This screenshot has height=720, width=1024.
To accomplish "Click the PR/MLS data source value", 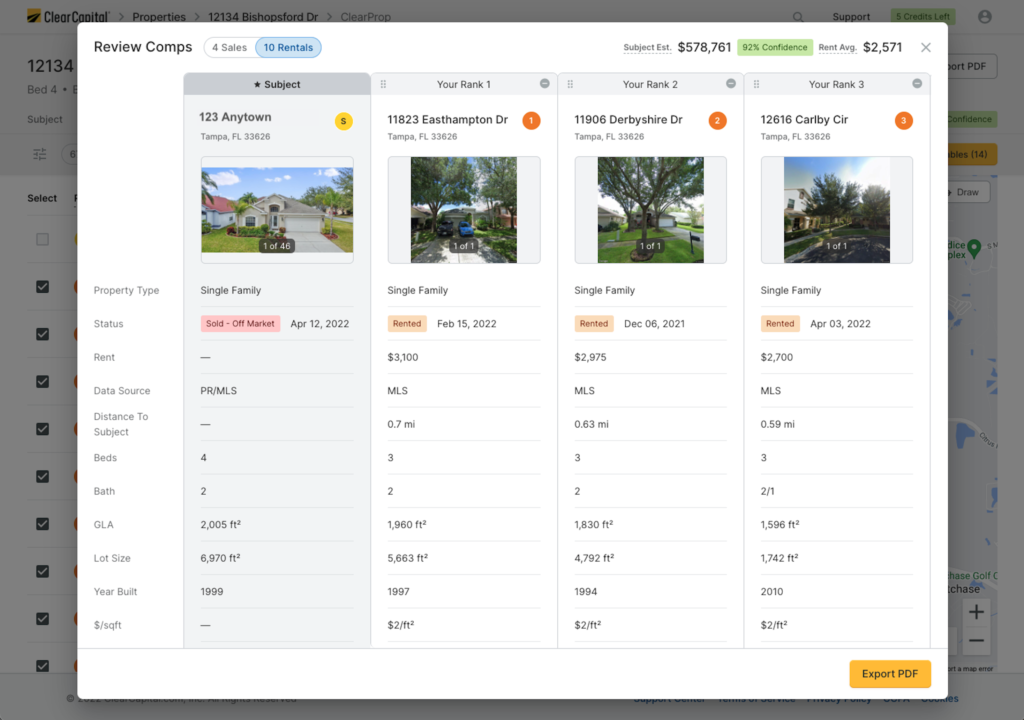I will [219, 391].
